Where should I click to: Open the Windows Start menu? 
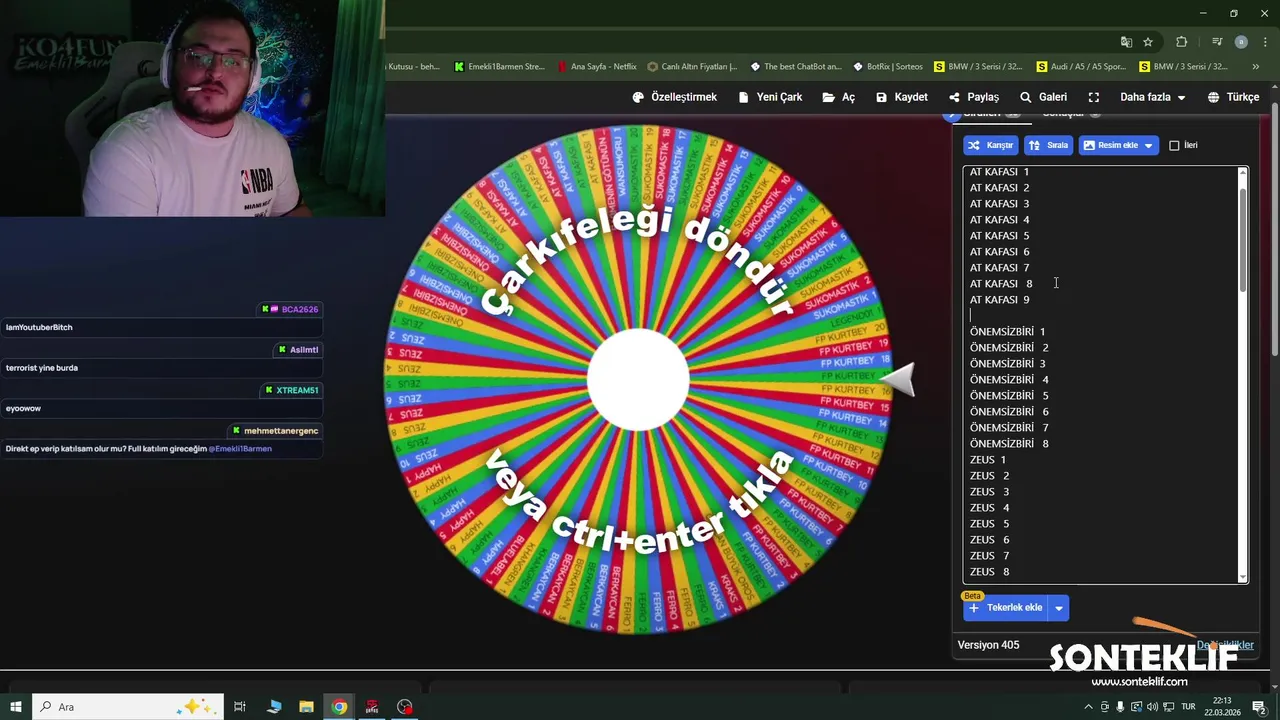tap(16, 707)
